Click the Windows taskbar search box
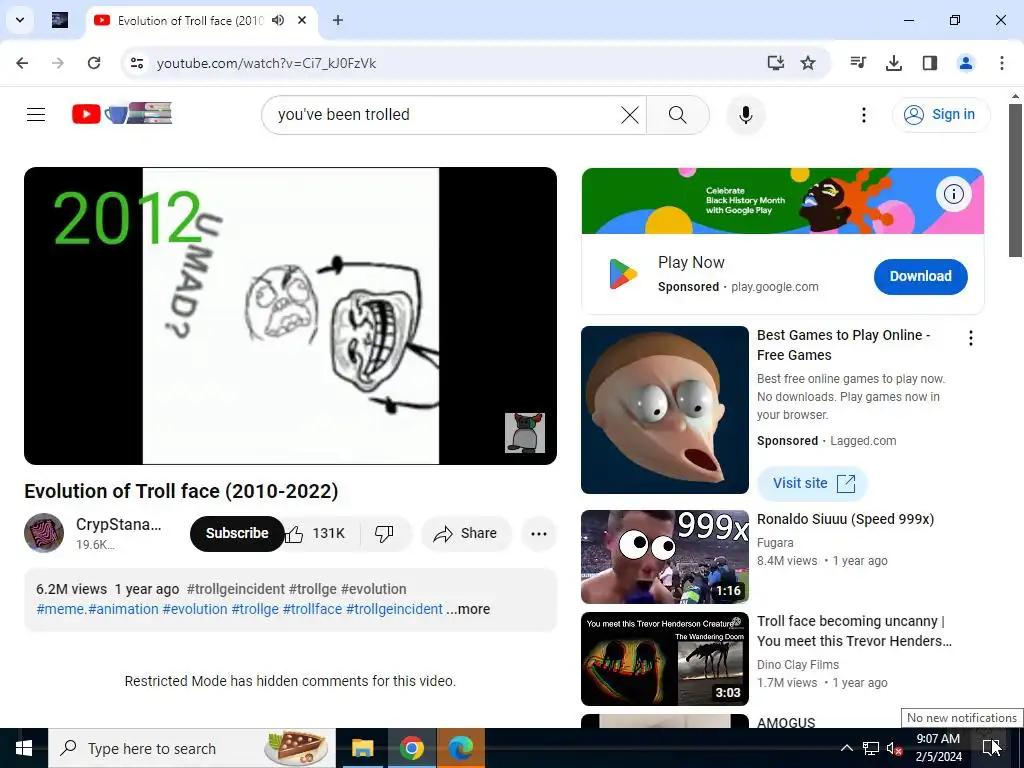 pos(192,748)
